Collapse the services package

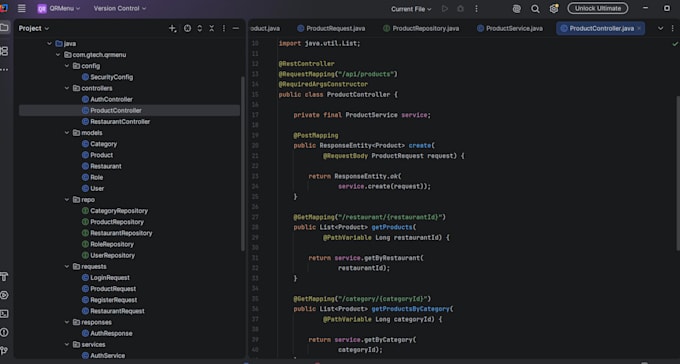[67, 345]
